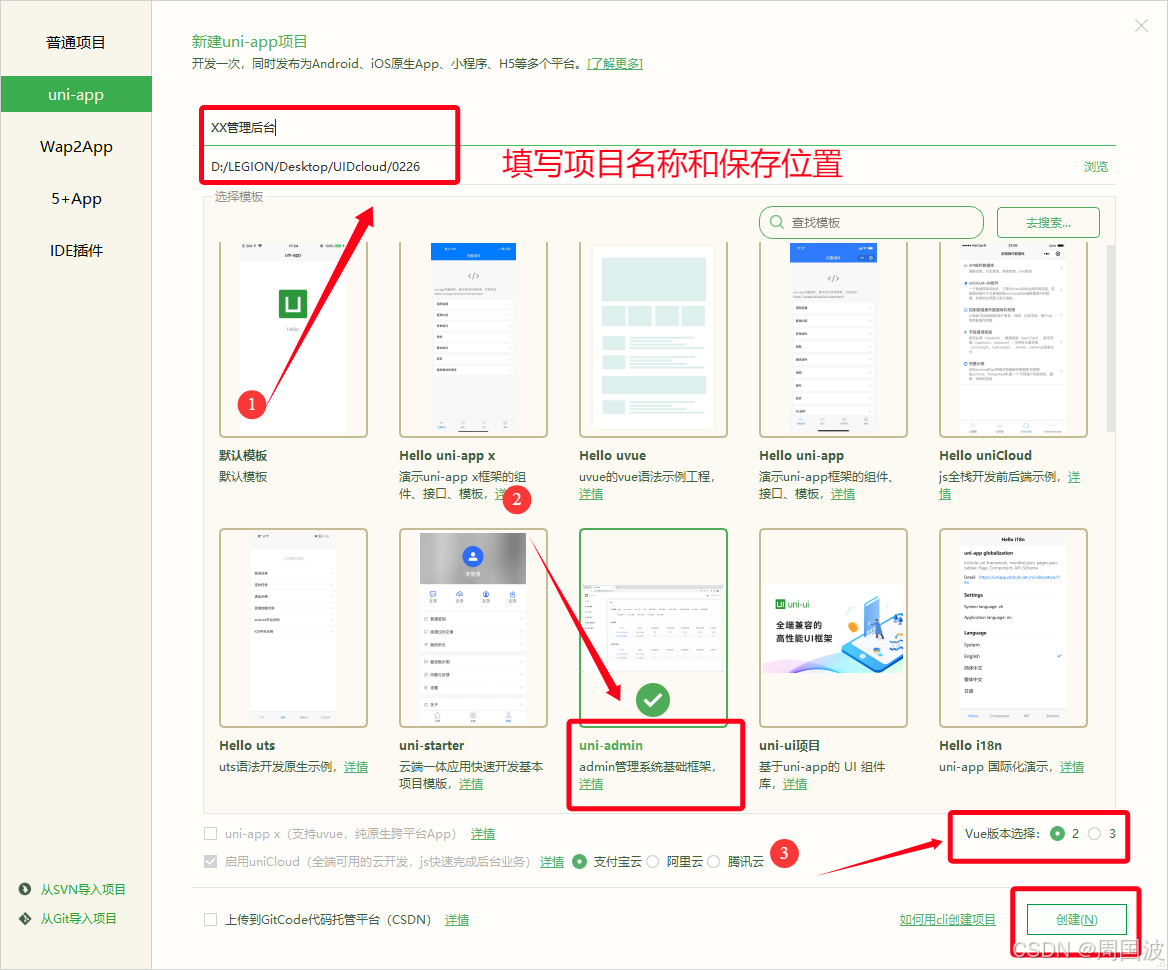
Task: Click the template list scrollbar
Action: click(1111, 339)
